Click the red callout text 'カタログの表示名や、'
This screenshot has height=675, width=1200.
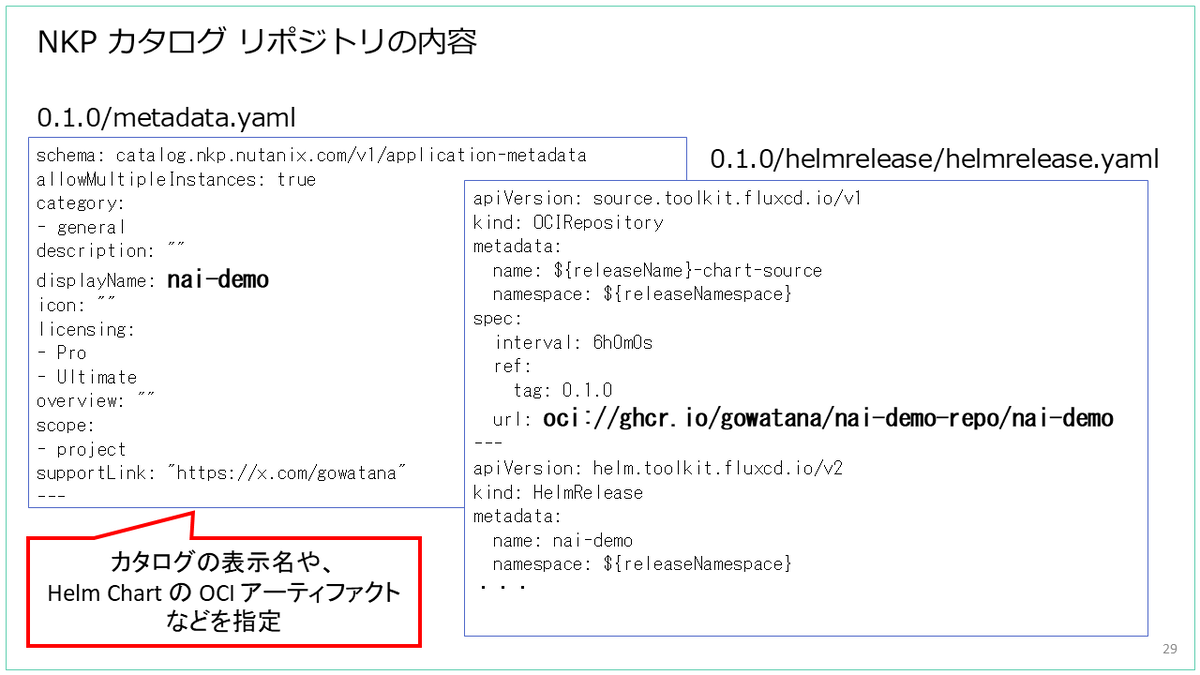pos(224,564)
